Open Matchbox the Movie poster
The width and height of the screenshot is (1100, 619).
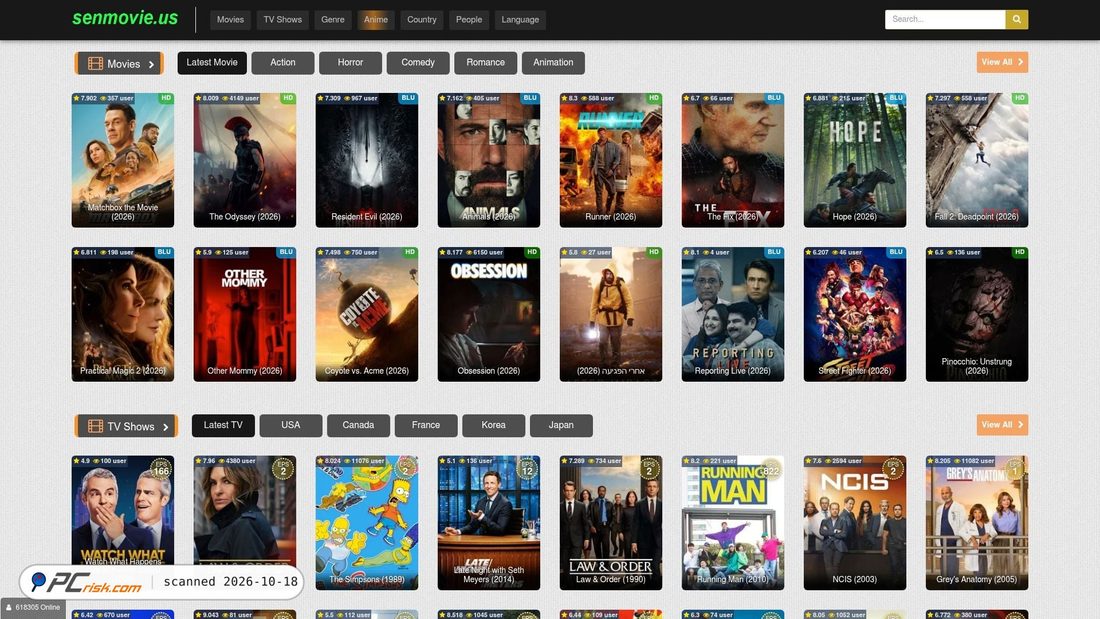coord(123,160)
